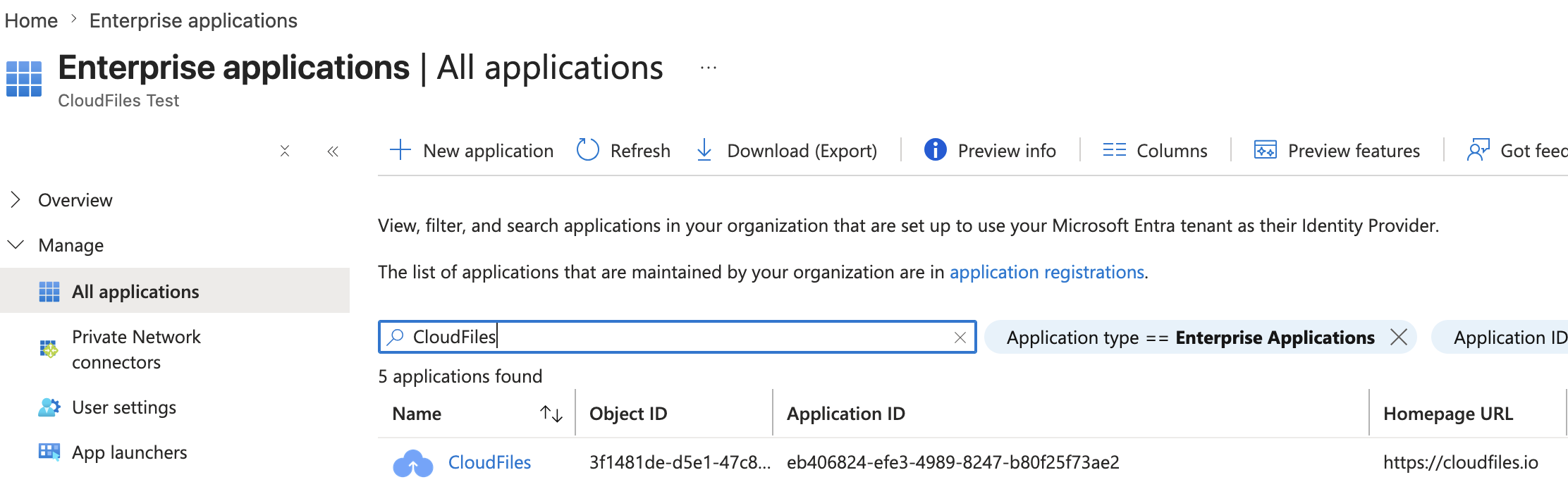Click the Download (Export) arrow icon

[704, 150]
